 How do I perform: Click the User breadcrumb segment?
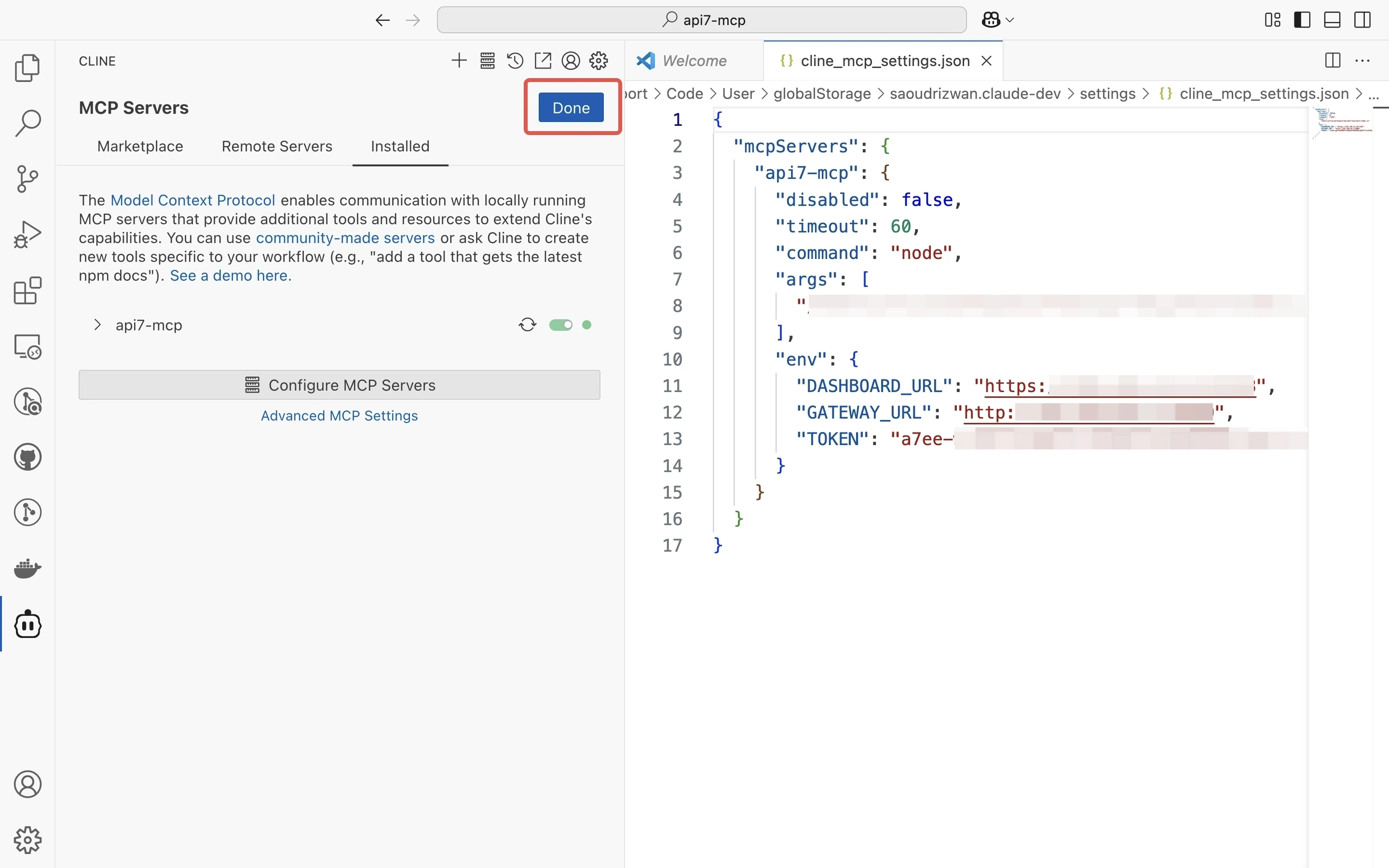737,94
